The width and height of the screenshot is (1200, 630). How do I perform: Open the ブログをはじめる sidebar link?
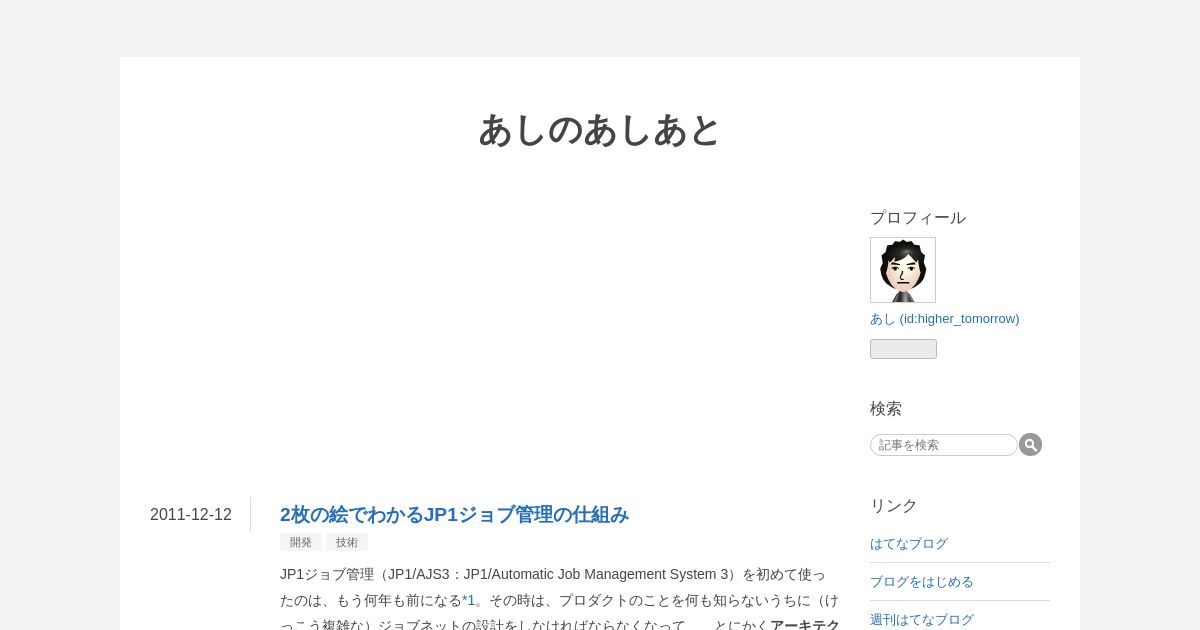pyautogui.click(x=922, y=582)
